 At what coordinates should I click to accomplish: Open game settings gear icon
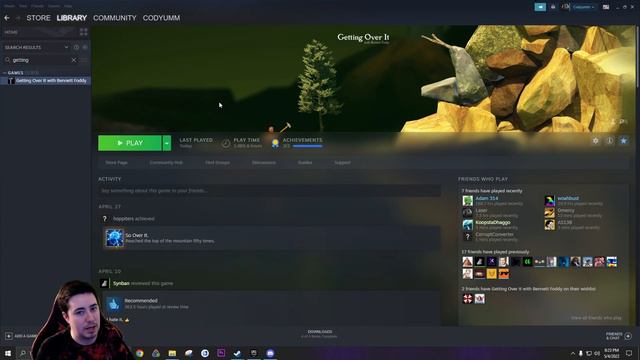pos(596,140)
